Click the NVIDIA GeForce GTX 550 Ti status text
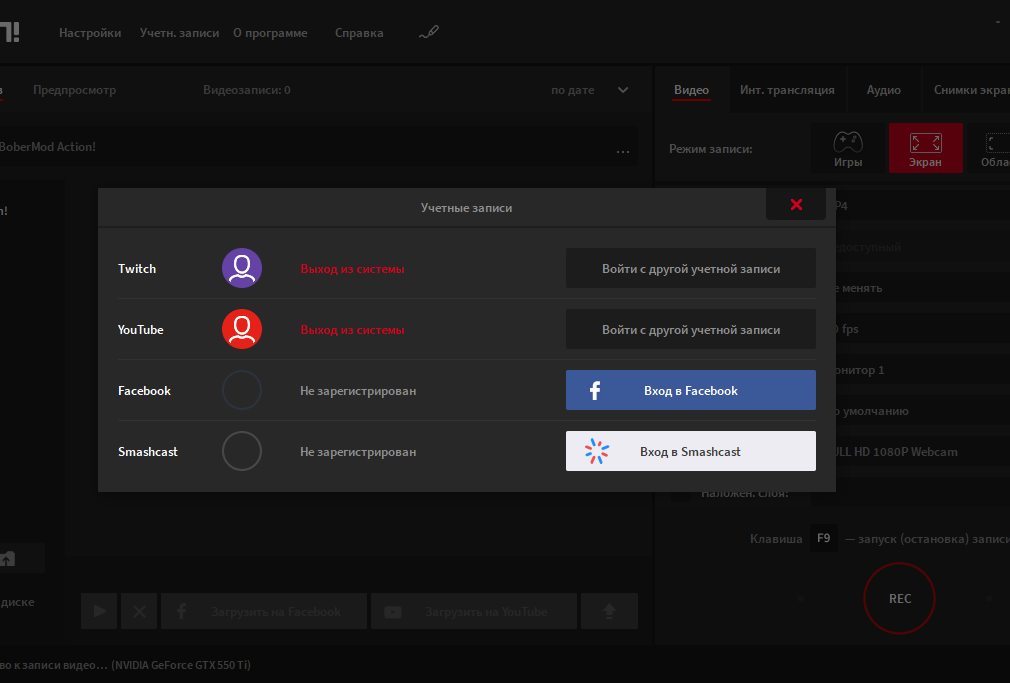This screenshot has width=1010, height=683. (181, 665)
